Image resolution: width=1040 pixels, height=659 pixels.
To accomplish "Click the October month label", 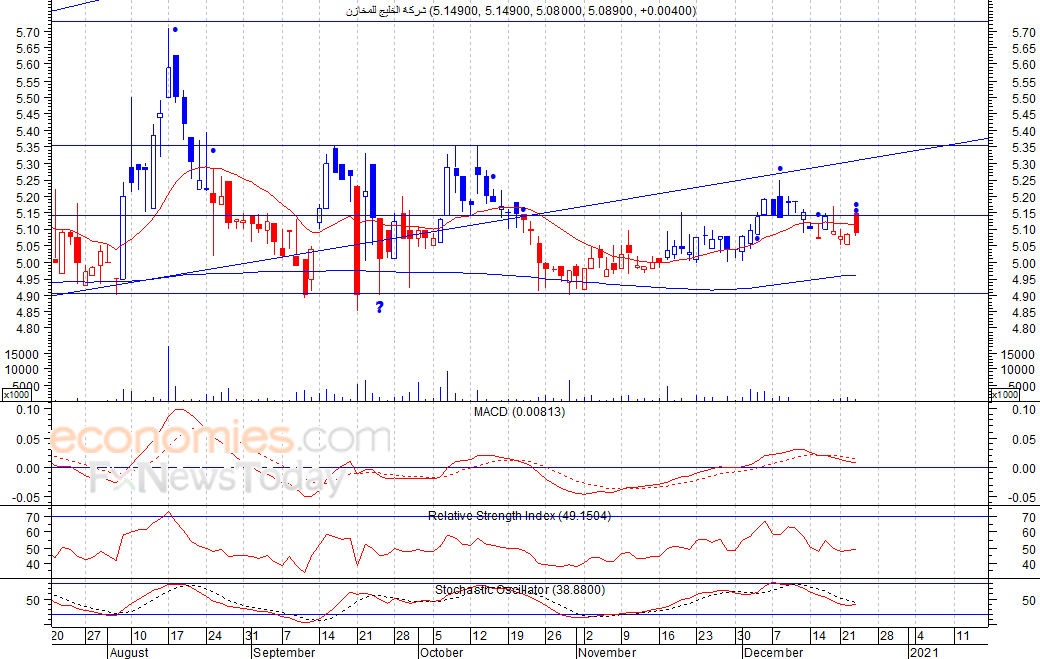I will tap(442, 652).
